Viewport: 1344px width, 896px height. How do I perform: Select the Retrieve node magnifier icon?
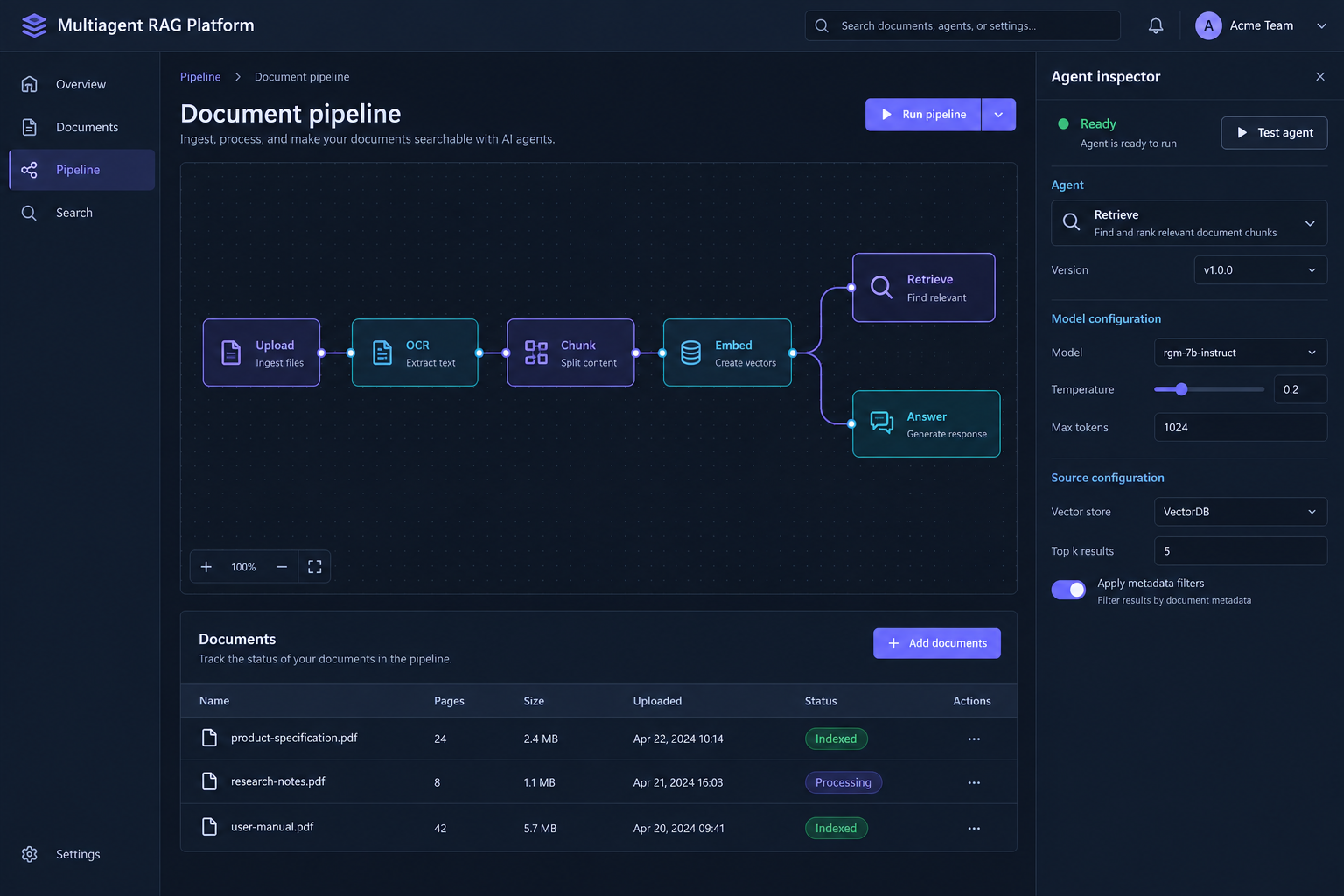pyautogui.click(x=882, y=287)
